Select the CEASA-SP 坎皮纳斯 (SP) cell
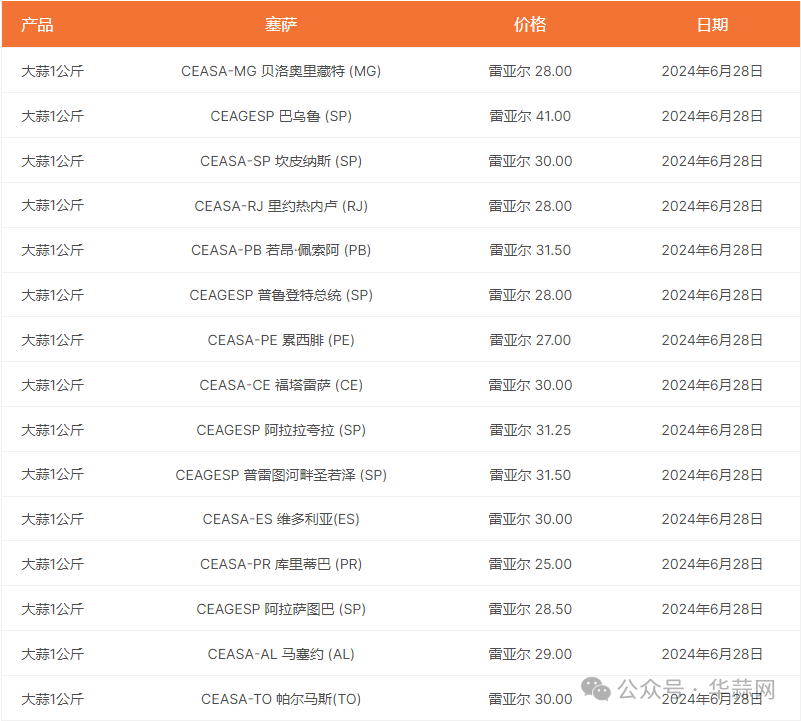 coord(281,161)
